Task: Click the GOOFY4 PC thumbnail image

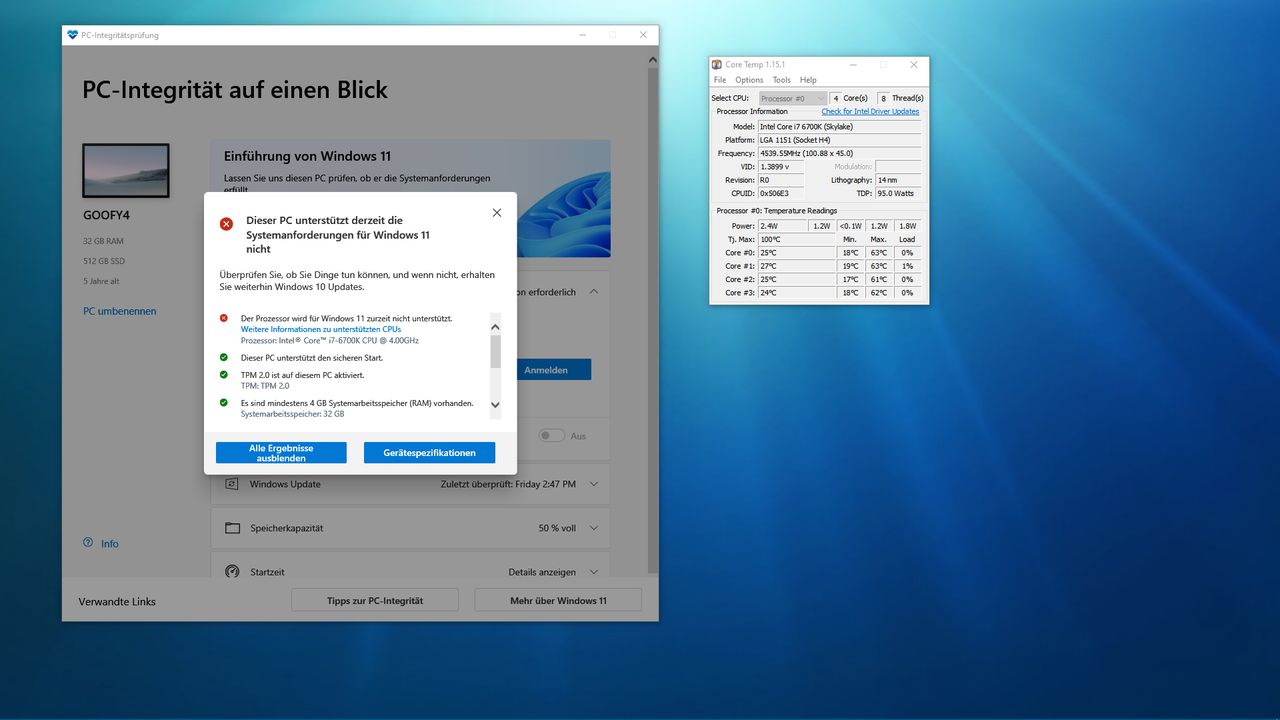Action: pos(126,171)
